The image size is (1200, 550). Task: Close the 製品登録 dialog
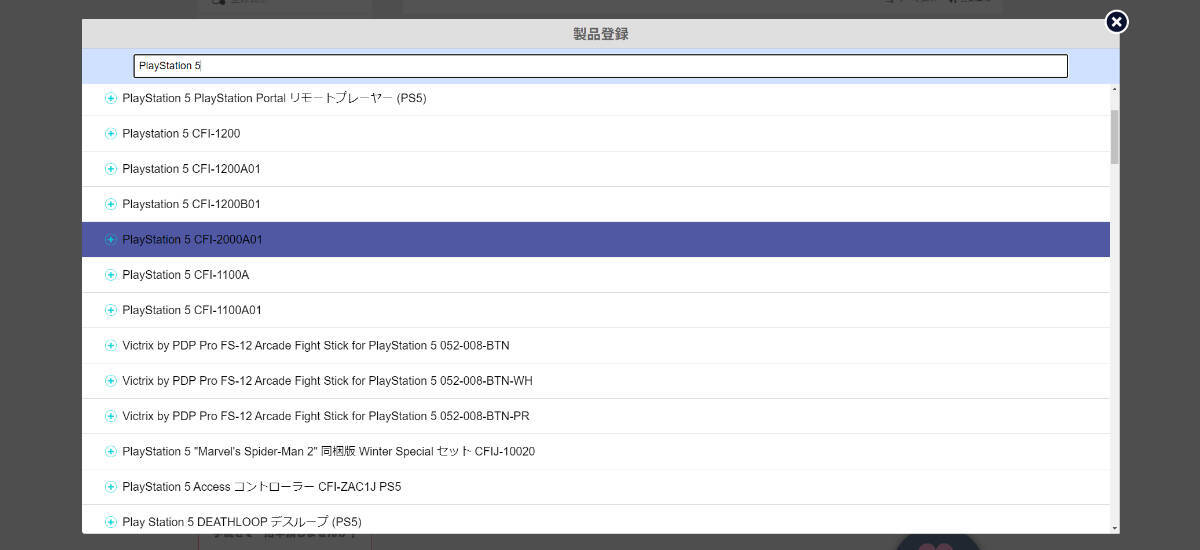pyautogui.click(x=1116, y=22)
